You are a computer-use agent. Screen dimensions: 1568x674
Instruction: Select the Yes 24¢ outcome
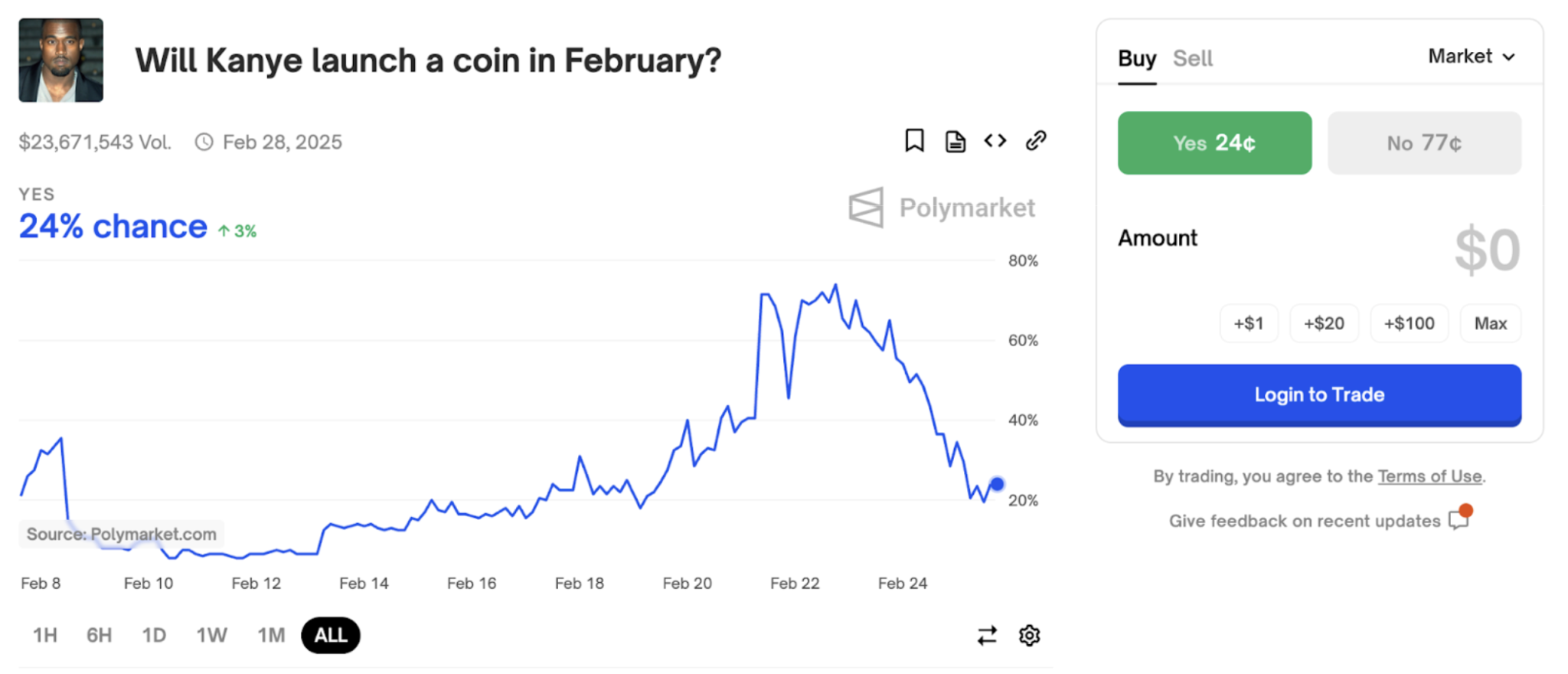pyautogui.click(x=1214, y=143)
